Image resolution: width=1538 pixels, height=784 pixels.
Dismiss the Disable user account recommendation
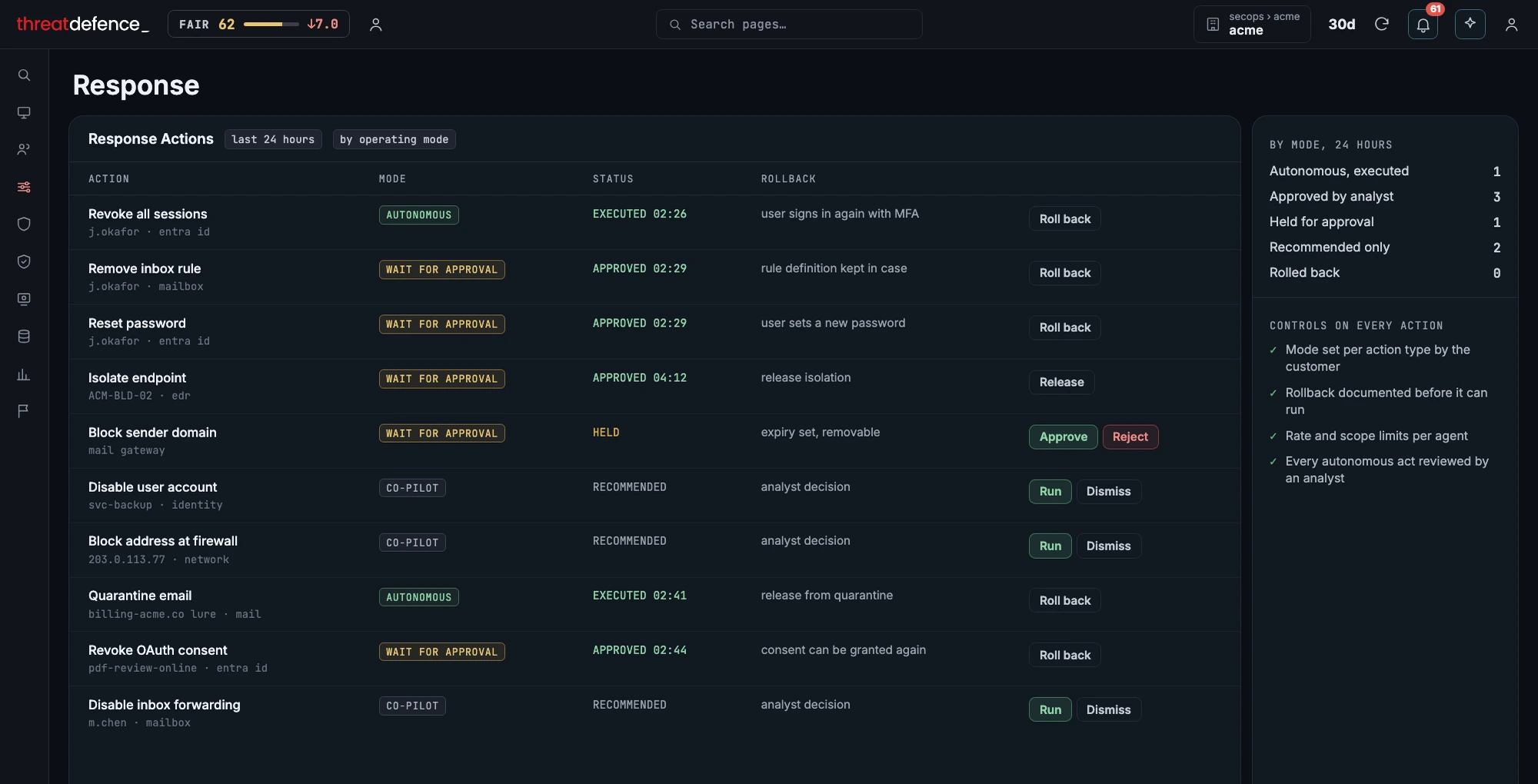1108,491
